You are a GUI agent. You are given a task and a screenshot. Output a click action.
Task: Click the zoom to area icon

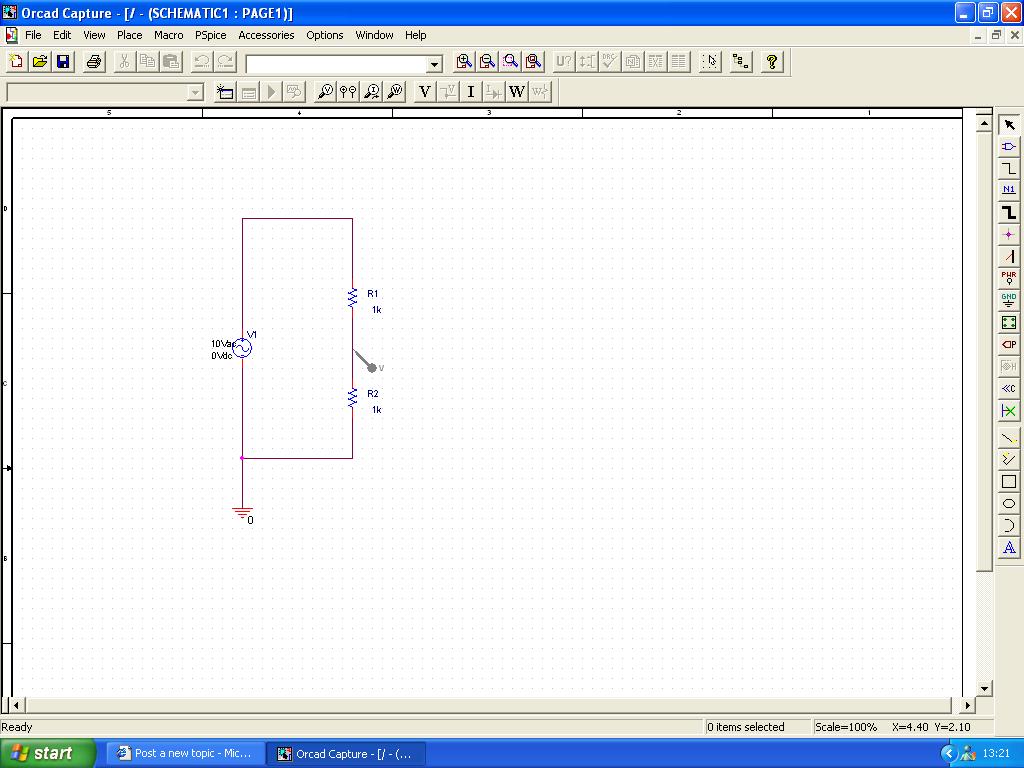pos(511,62)
